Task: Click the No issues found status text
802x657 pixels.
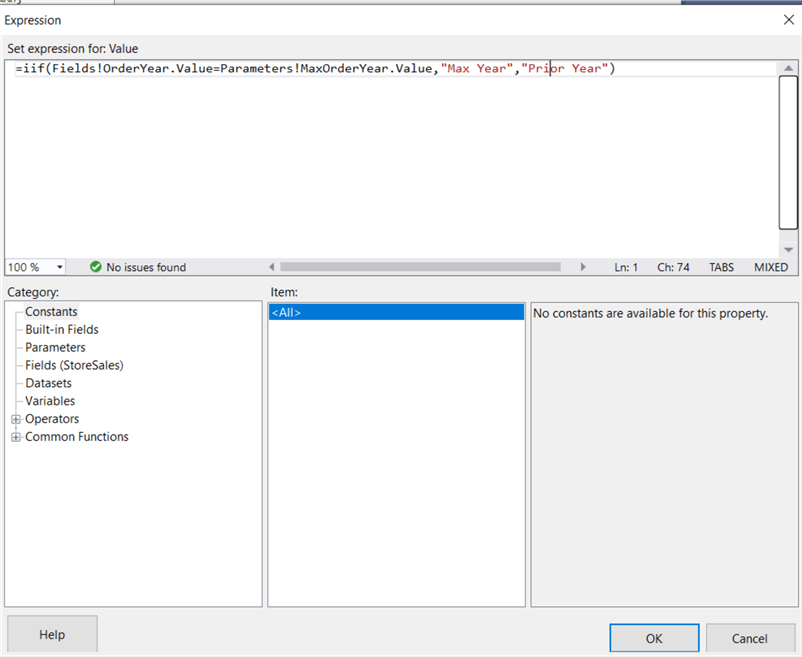Action: pyautogui.click(x=146, y=267)
